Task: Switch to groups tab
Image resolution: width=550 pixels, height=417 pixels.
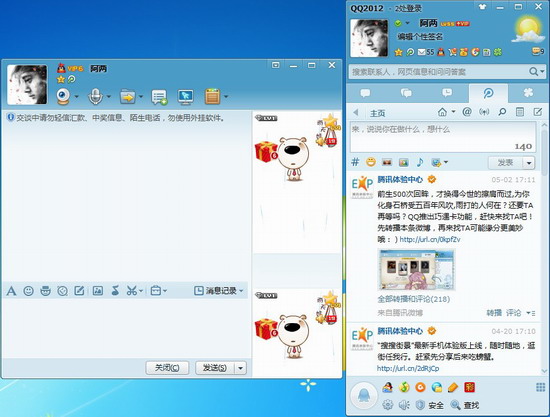Action: click(x=406, y=93)
